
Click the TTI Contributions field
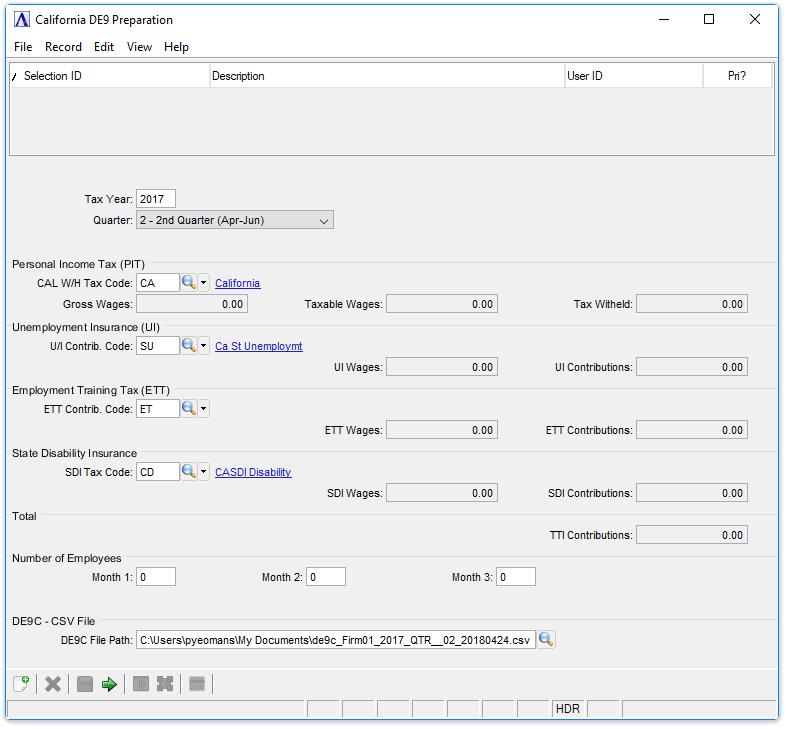pyautogui.click(x=694, y=537)
